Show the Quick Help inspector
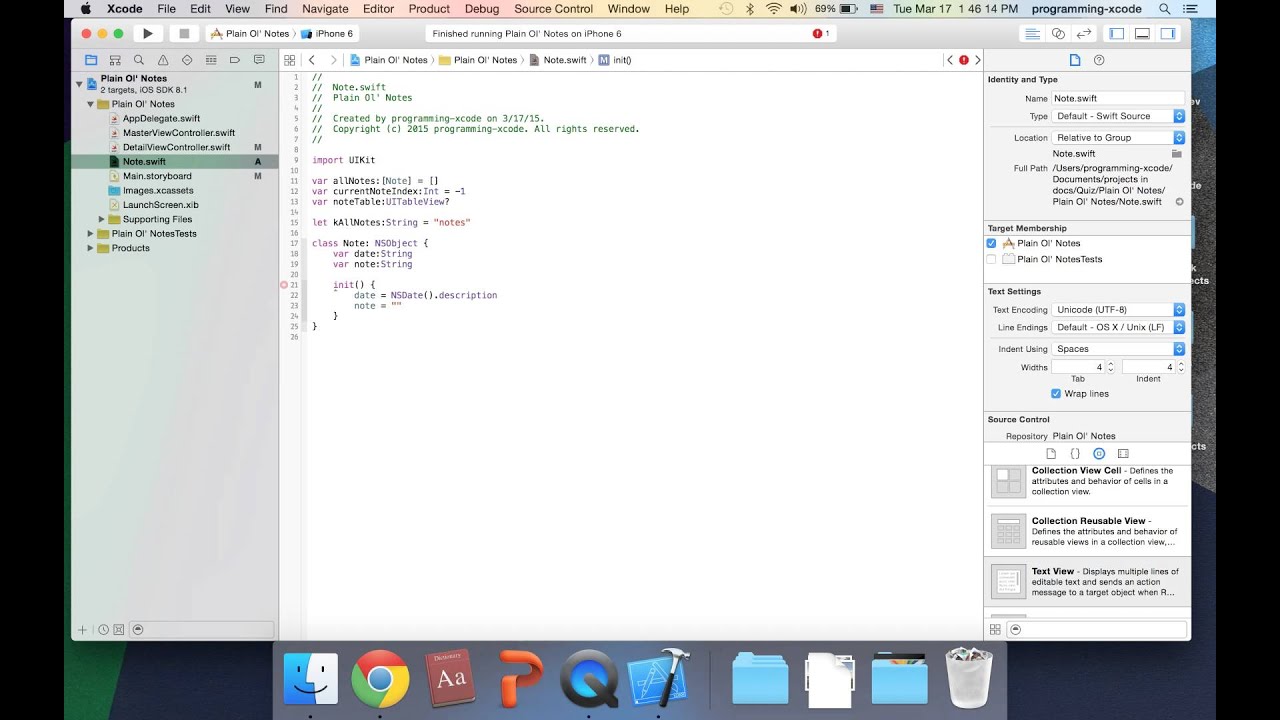The width and height of the screenshot is (1280, 720). [1099, 60]
